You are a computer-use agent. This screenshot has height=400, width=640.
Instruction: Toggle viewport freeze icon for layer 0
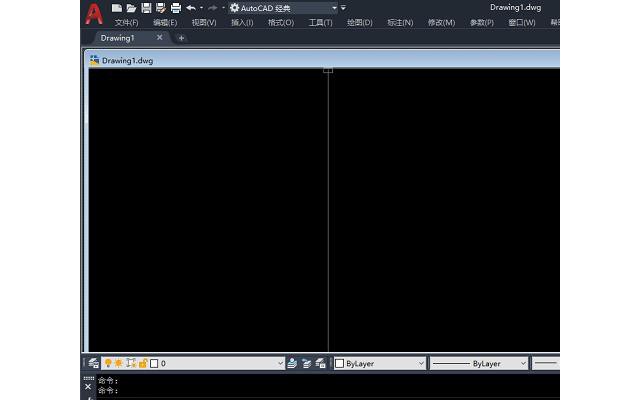pyautogui.click(x=131, y=363)
